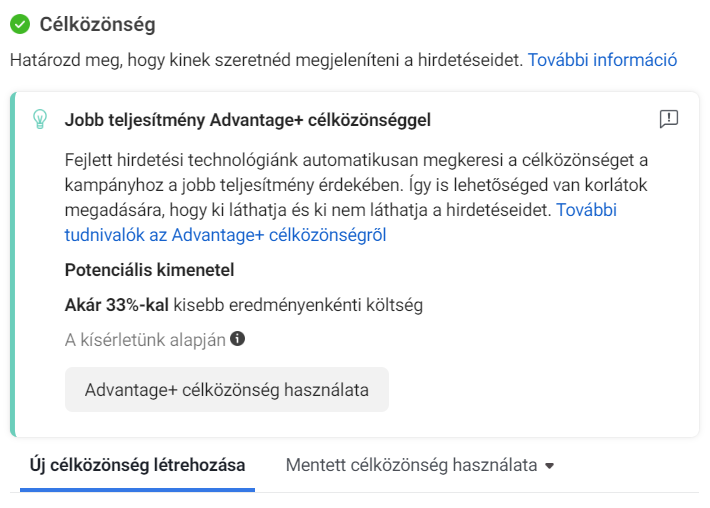Click the 'Célközönség' section heading

tap(97, 24)
